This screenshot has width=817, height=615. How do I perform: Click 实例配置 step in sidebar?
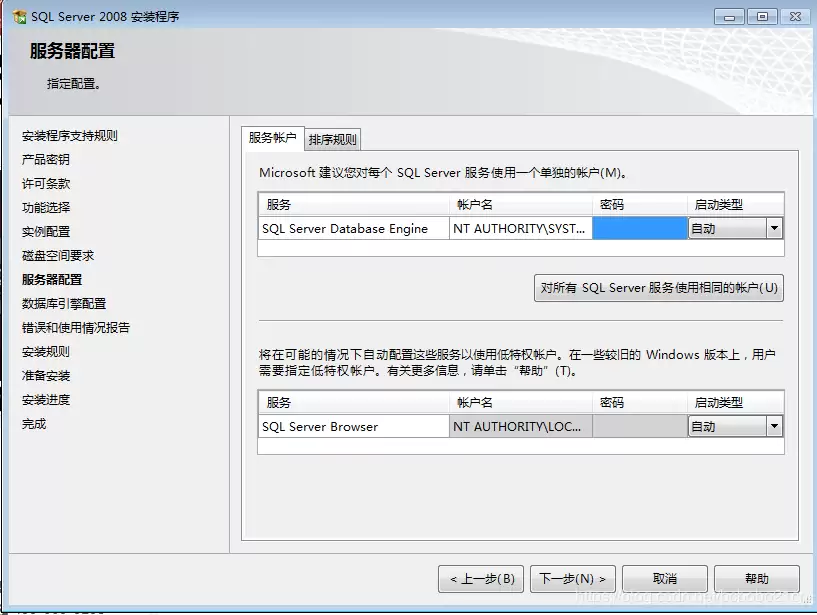click(x=46, y=231)
